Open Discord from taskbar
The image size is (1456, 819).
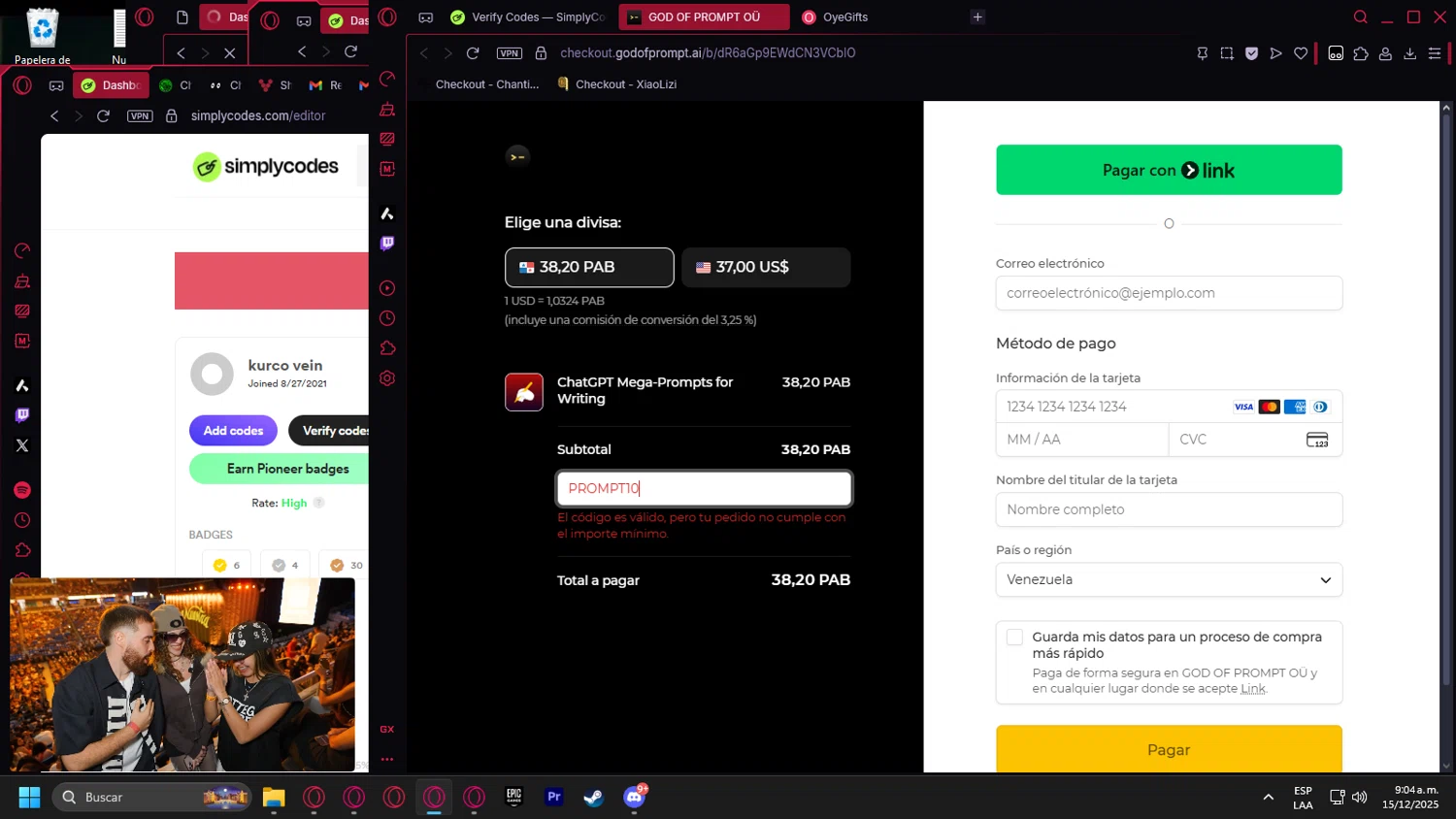point(635,797)
